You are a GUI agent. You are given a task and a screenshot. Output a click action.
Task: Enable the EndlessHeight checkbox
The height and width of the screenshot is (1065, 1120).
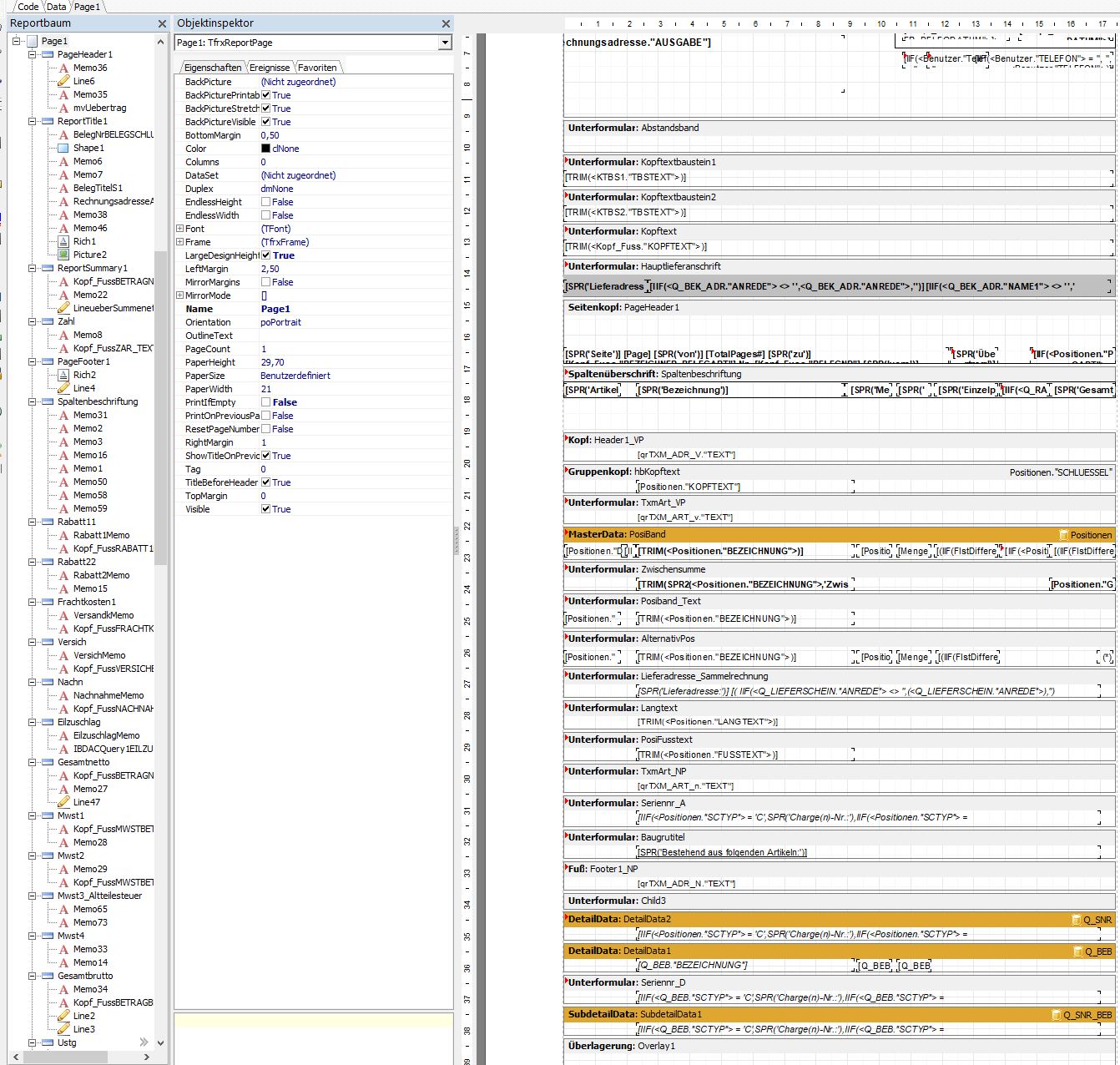point(265,202)
